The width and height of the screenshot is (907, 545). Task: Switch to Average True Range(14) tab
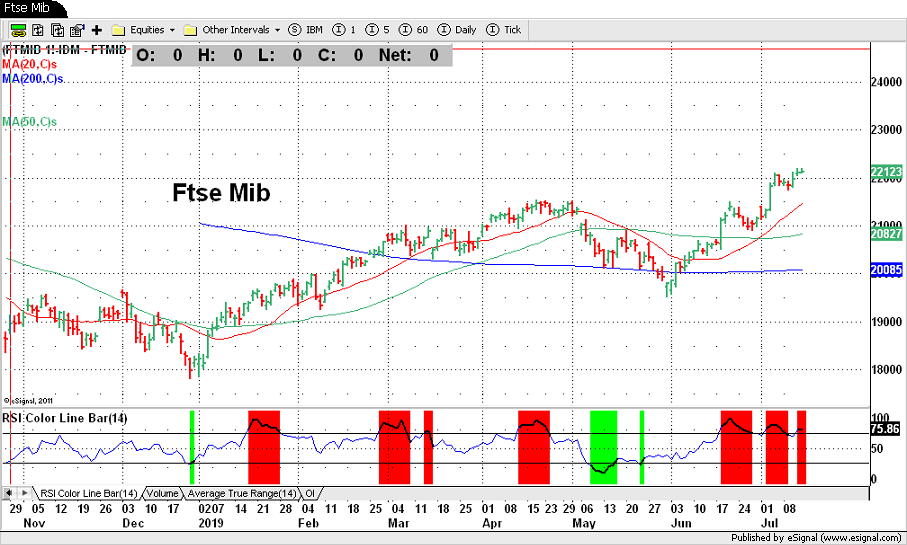242,494
